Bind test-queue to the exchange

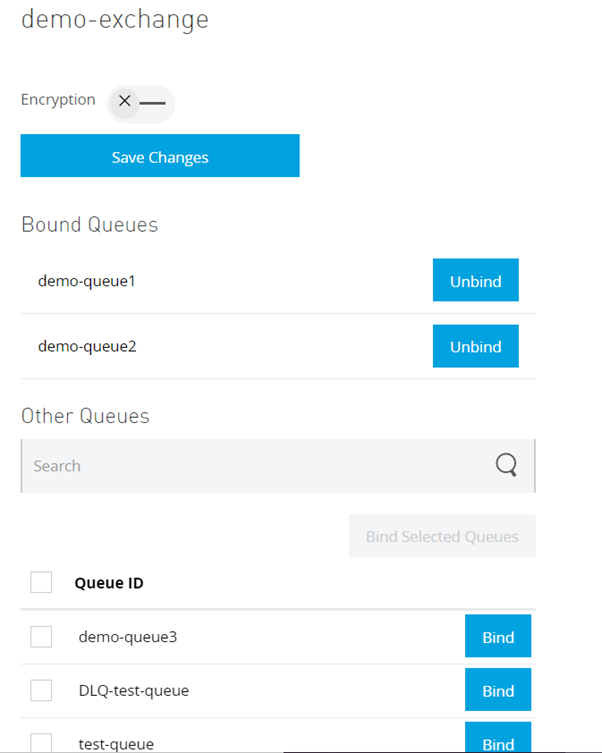coord(497,742)
